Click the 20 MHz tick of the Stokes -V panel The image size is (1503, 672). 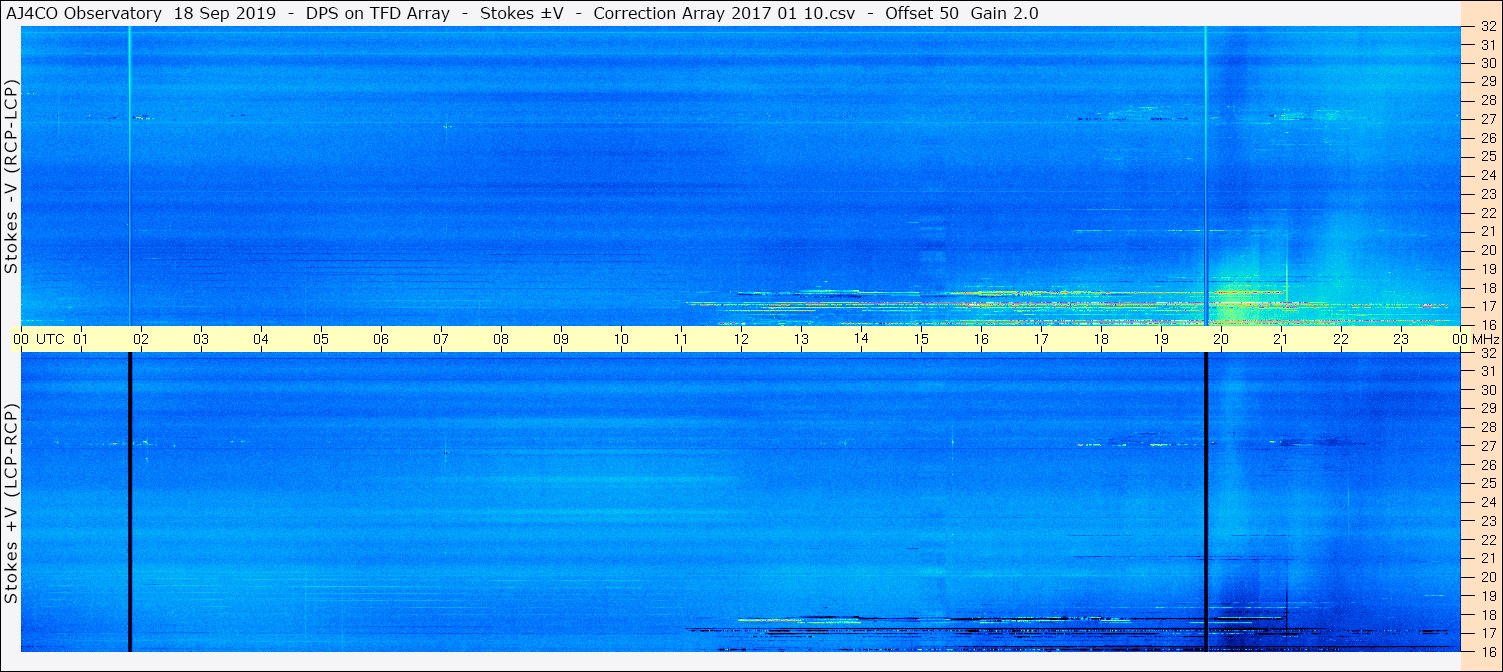click(1488, 250)
